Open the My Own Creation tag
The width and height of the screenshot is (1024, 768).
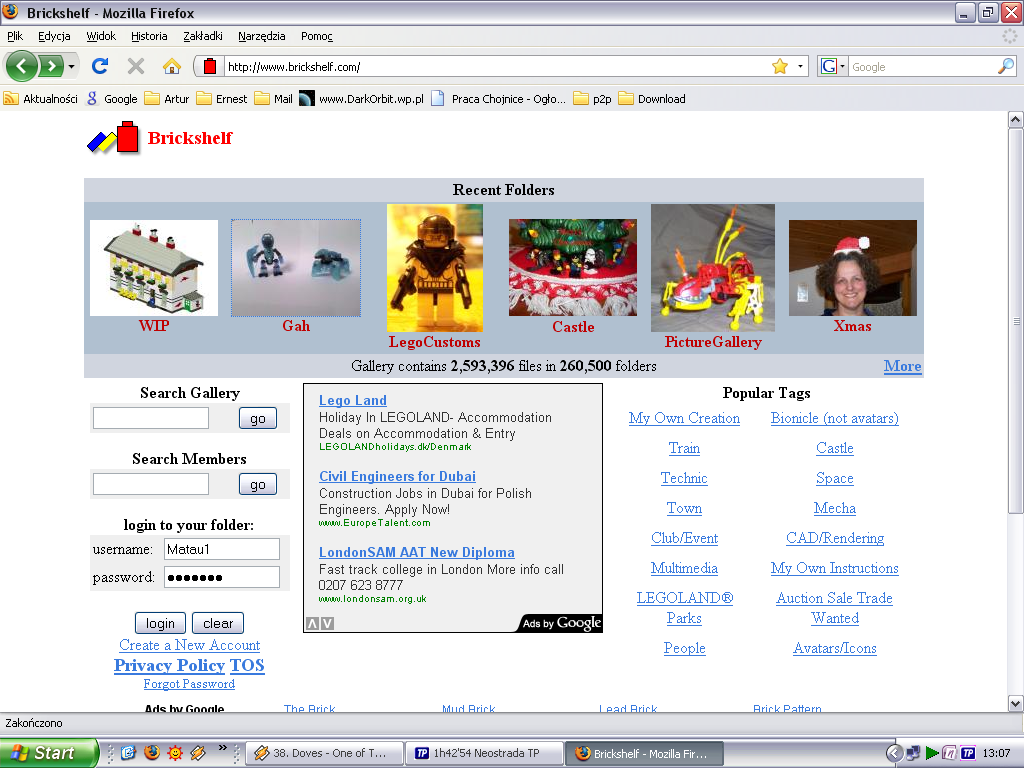684,418
